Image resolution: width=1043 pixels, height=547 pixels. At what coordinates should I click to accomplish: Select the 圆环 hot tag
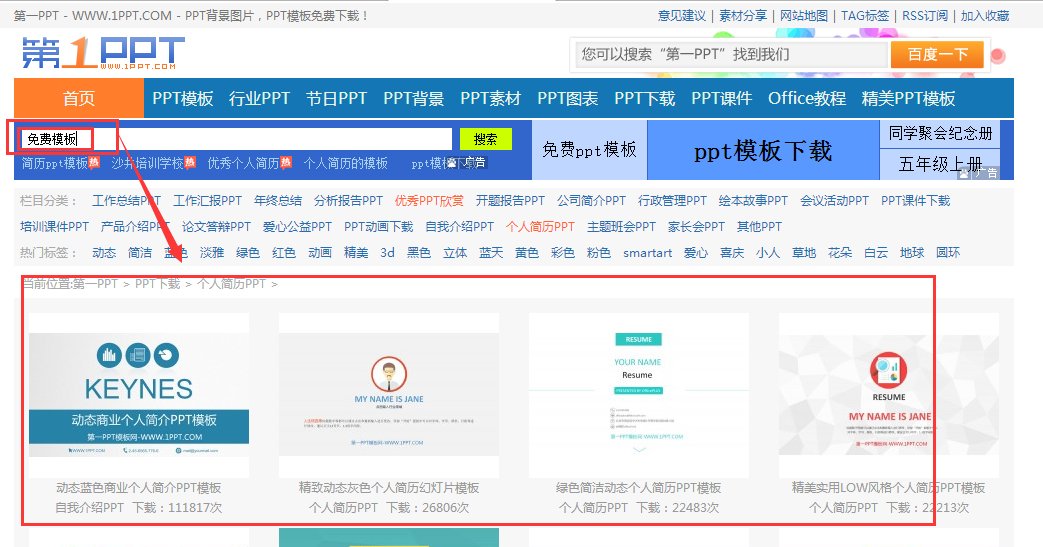[948, 252]
